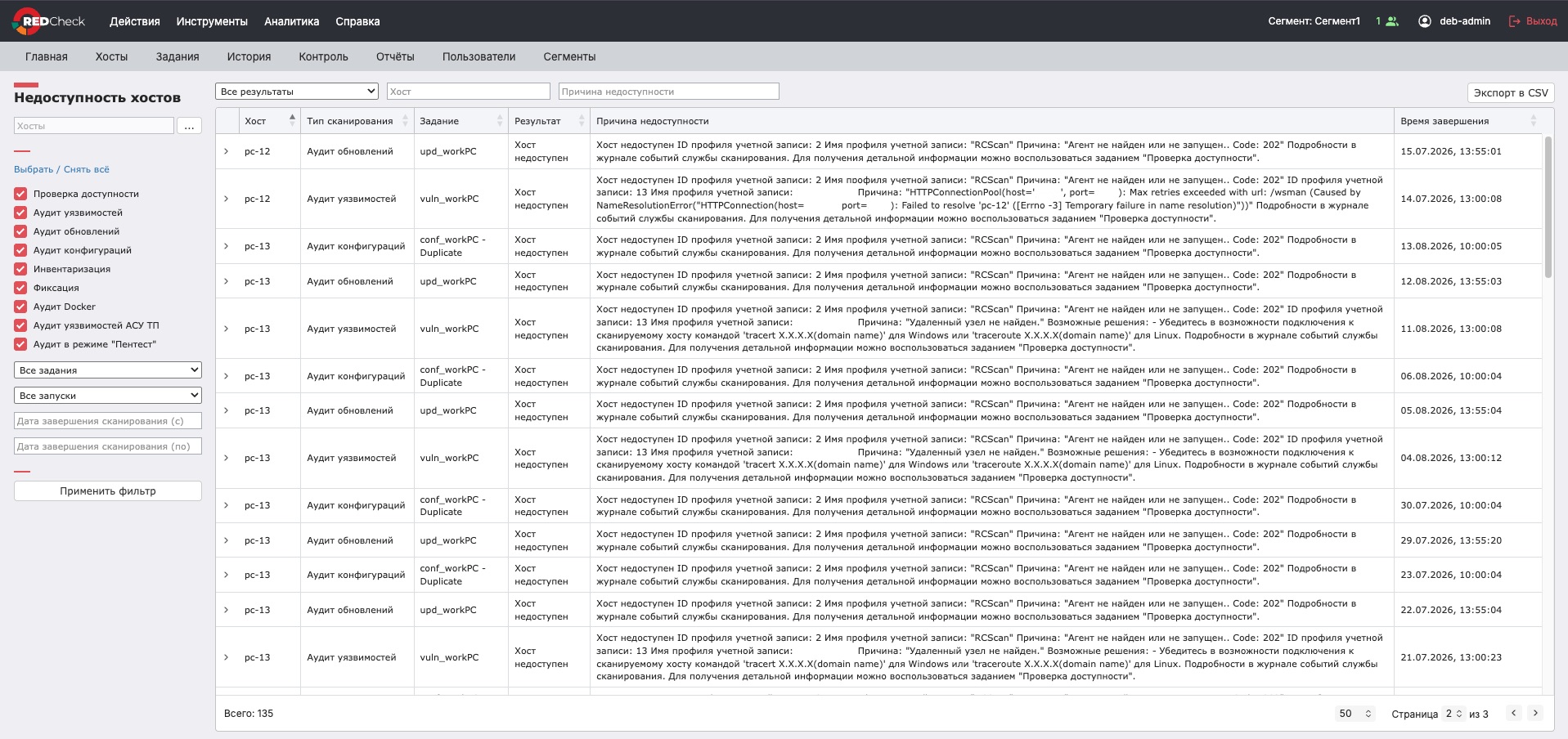1568x739 pixels.
Task: Expand row pc-12 vuln_workPC 14.07.2026
Action: (227, 199)
